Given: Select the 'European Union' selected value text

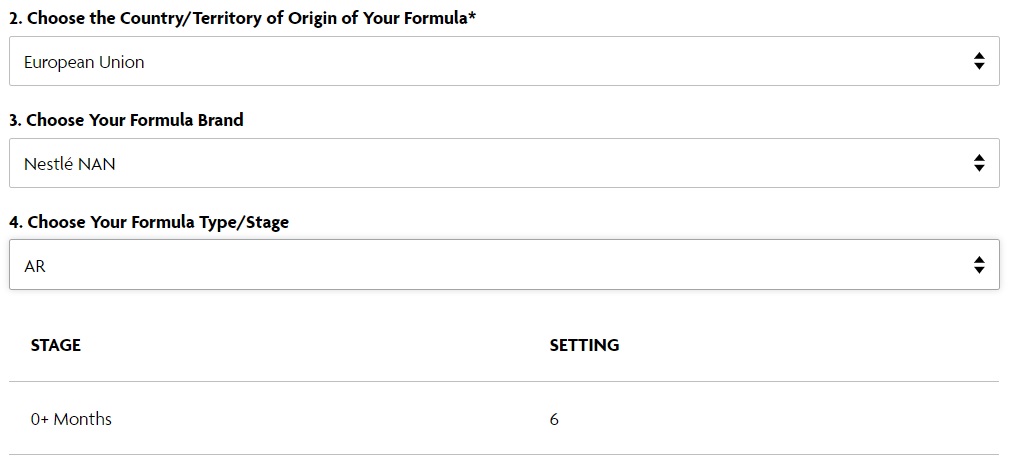Looking at the screenshot, I should click(84, 63).
